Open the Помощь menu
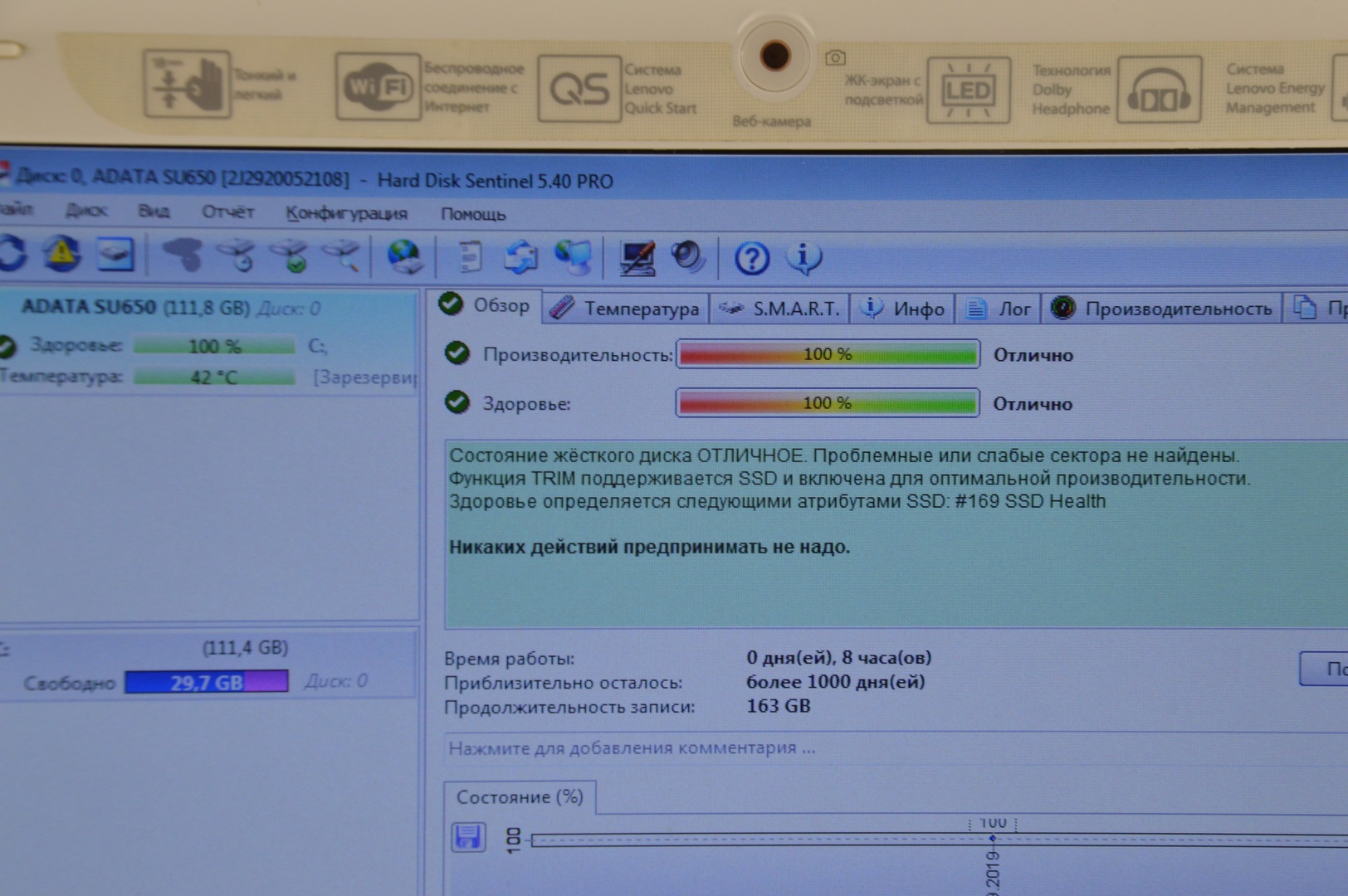 point(473,214)
